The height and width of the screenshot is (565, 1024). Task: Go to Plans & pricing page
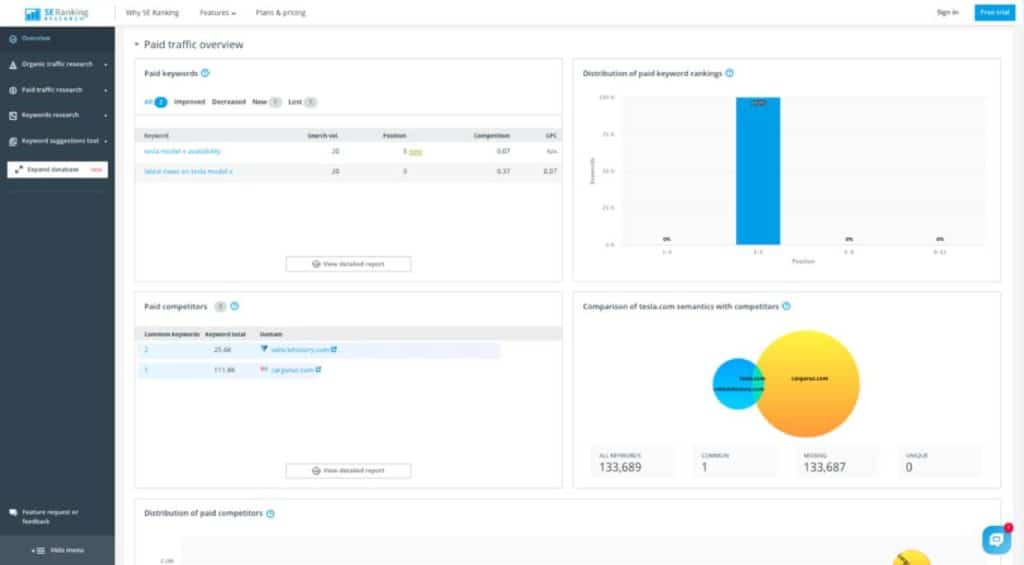click(x=279, y=13)
